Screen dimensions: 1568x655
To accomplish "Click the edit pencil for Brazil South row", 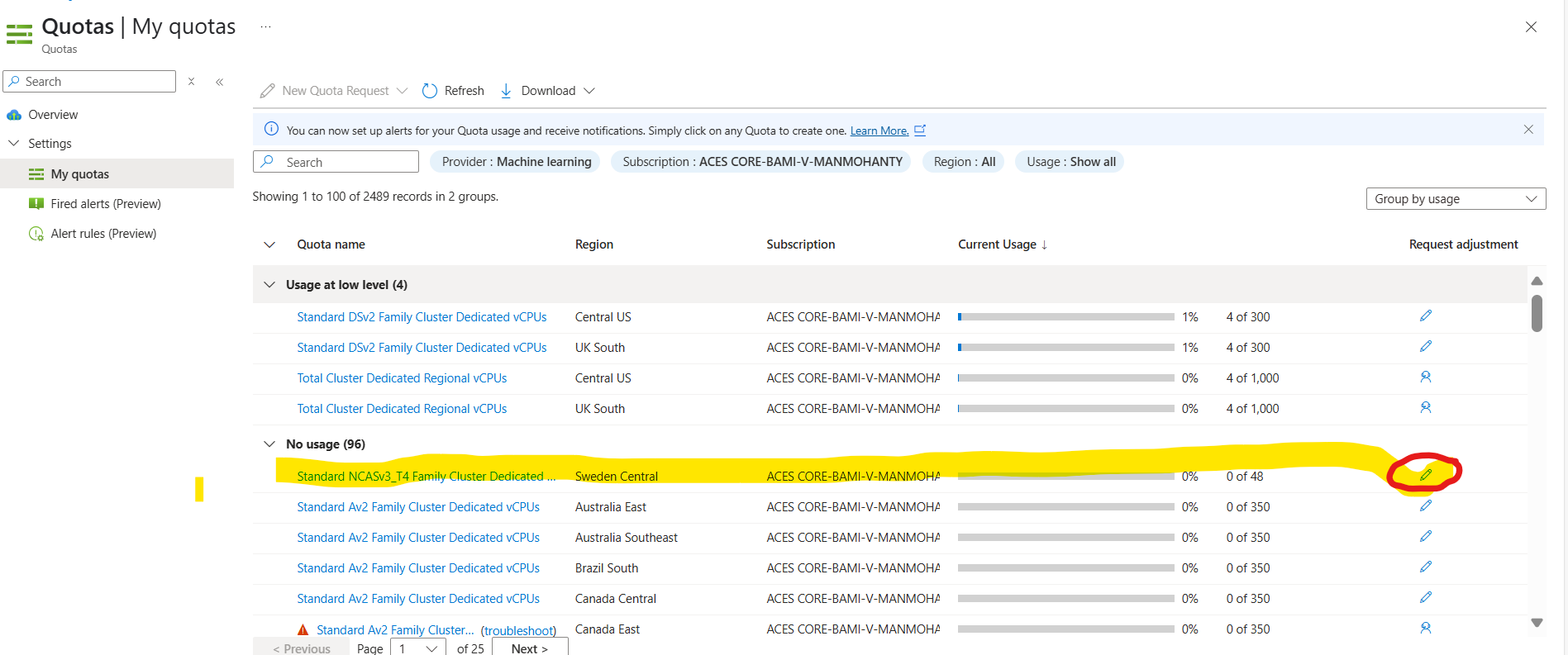I will click(x=1425, y=567).
